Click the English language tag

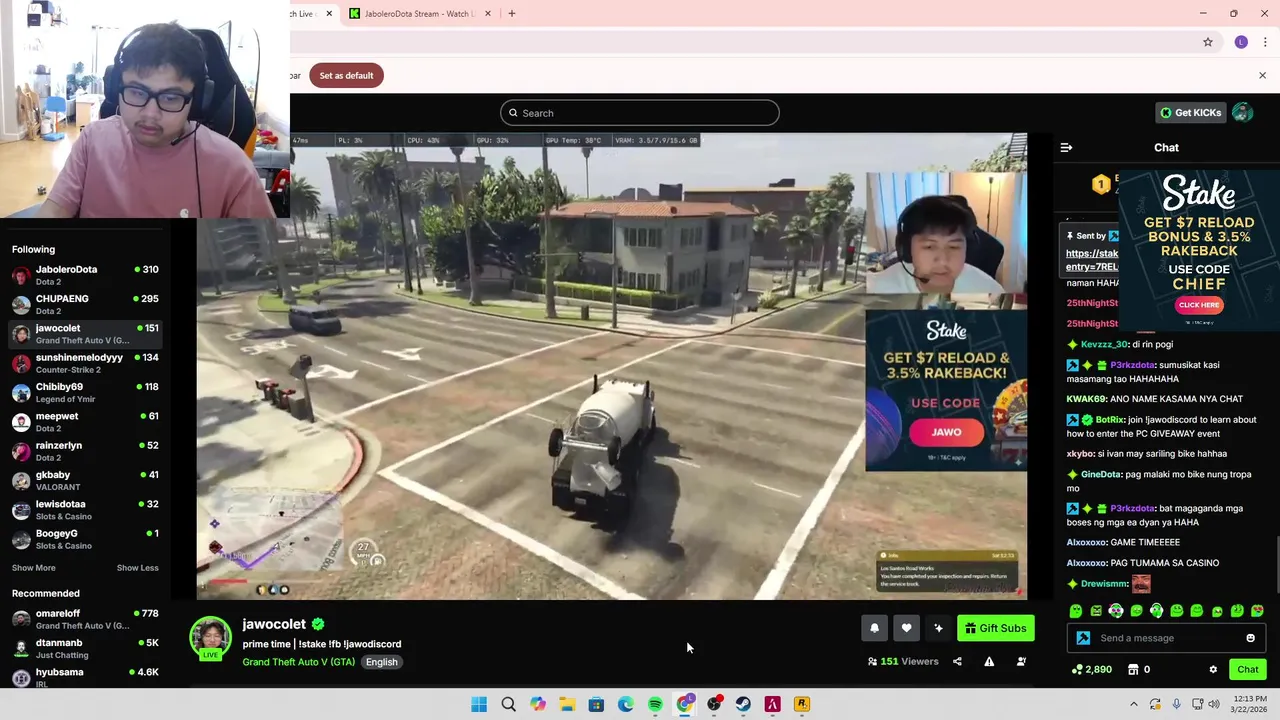pyautogui.click(x=381, y=662)
